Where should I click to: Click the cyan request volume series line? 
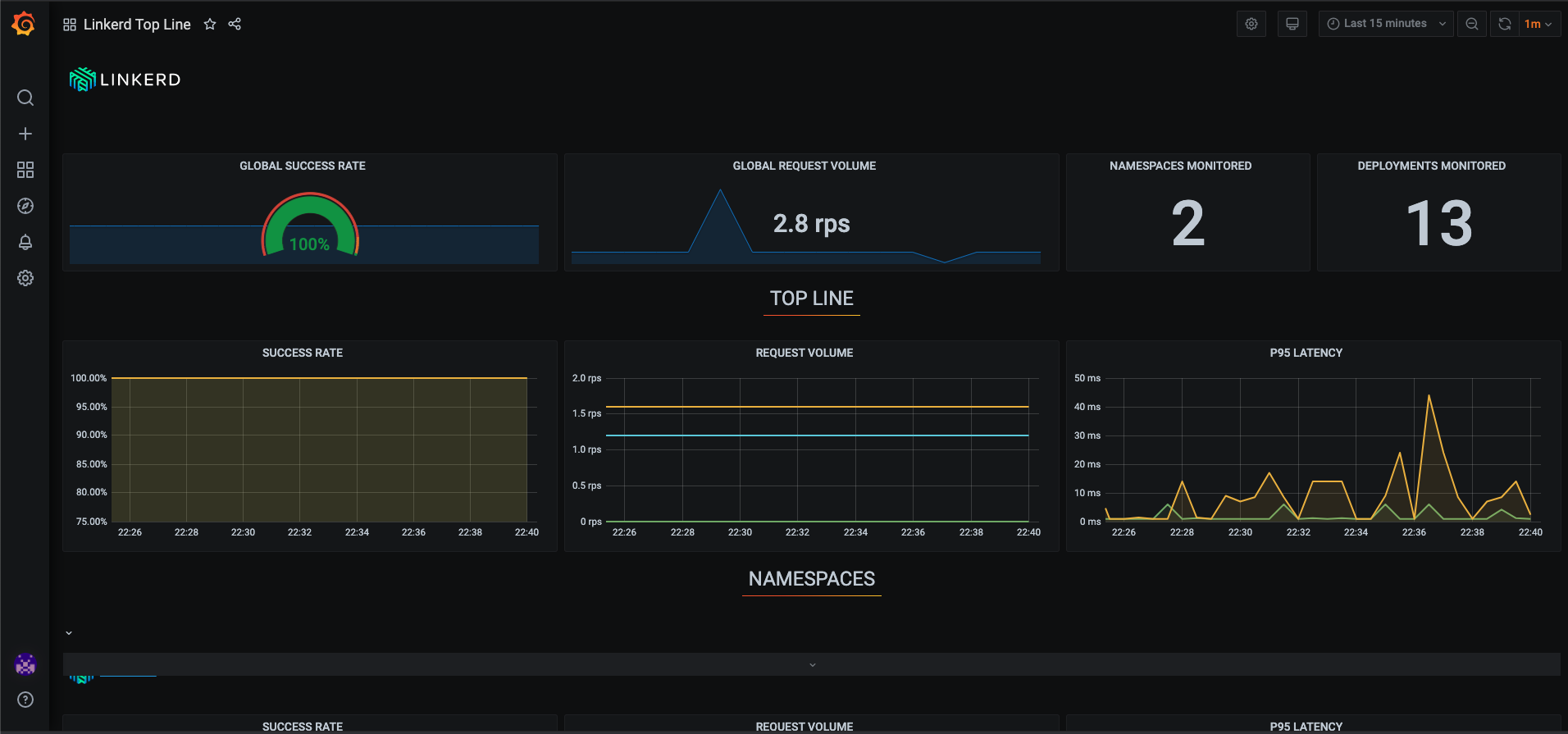[x=817, y=435]
